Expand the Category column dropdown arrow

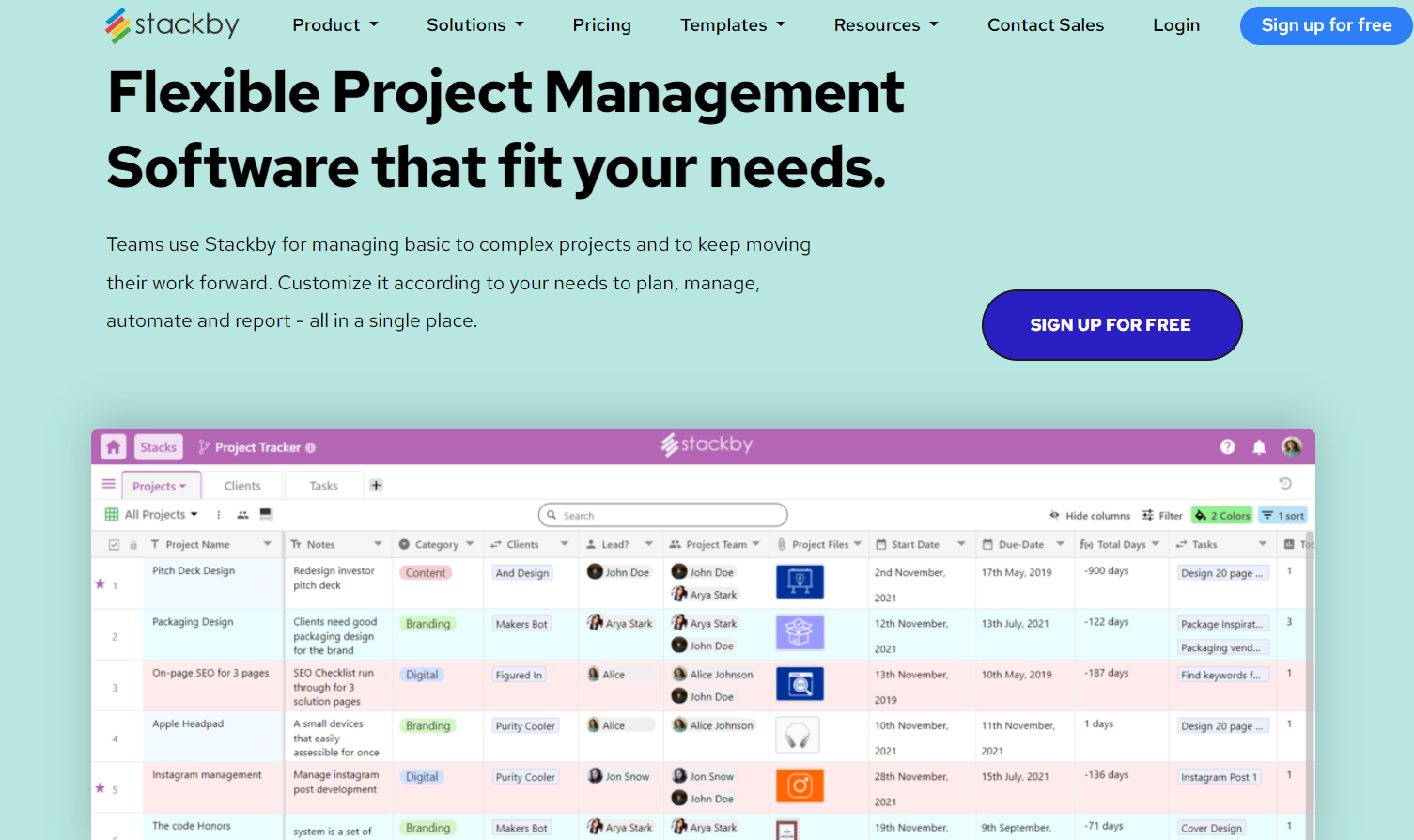click(471, 544)
